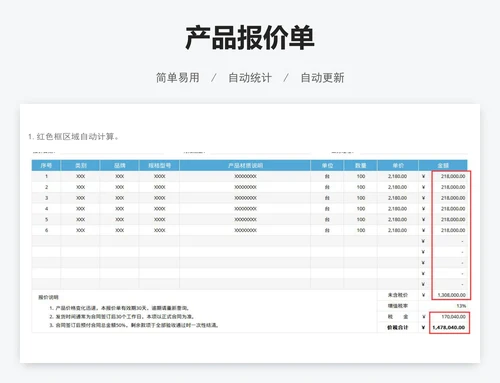Screen dimensions: 500x383
Task: Click the unit 台 cell in row 5
Action: (327, 220)
